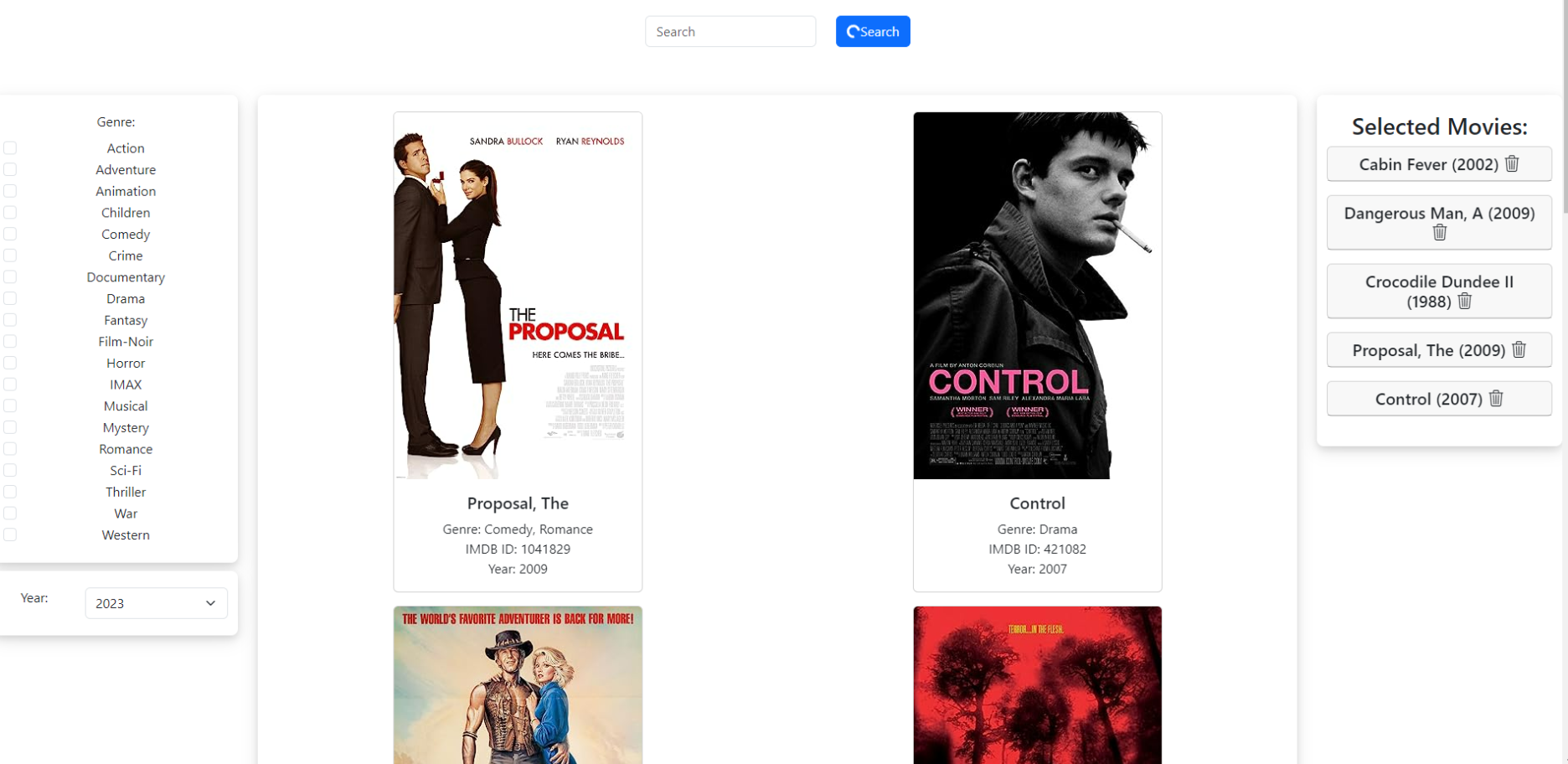The height and width of the screenshot is (764, 1568).
Task: Click "Genre: Drama" on Control card
Action: tap(1037, 529)
